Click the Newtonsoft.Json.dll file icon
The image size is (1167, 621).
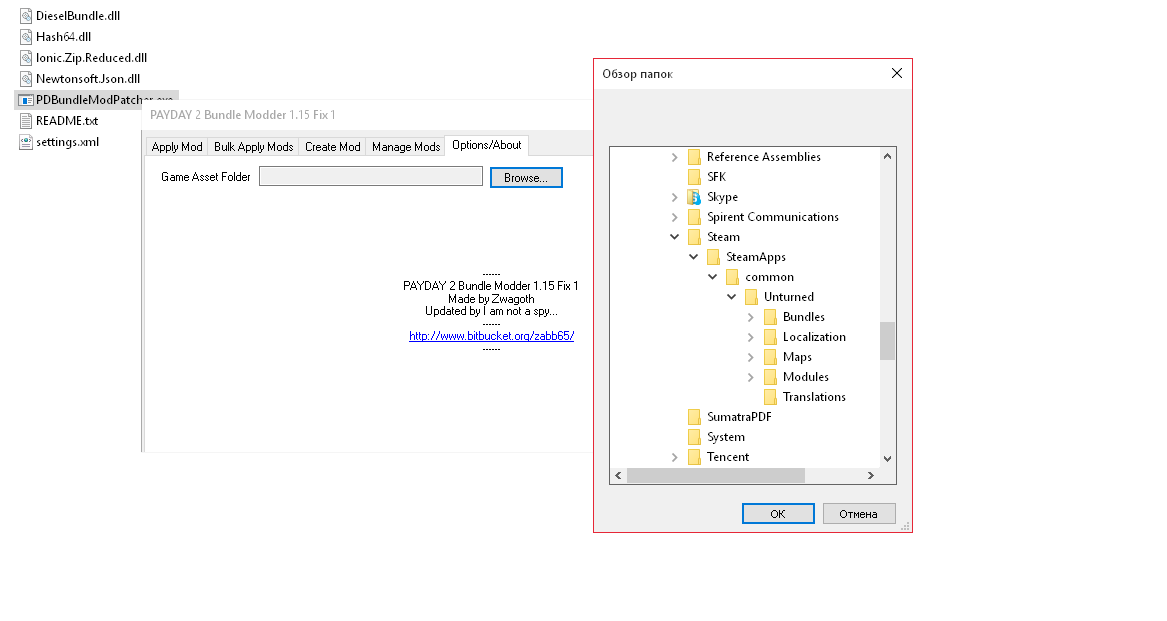point(26,78)
